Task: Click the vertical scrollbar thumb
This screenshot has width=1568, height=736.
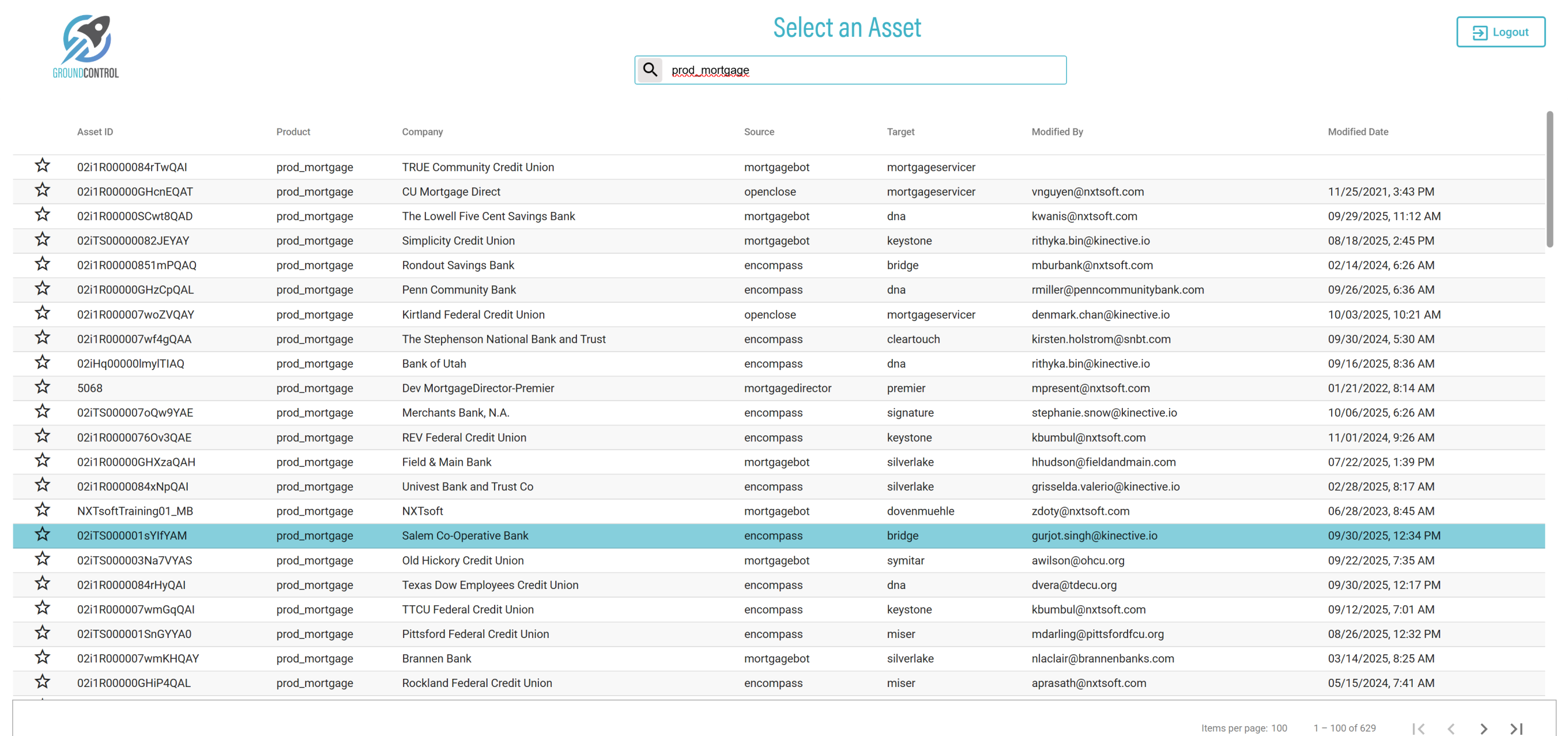Action: click(1549, 180)
